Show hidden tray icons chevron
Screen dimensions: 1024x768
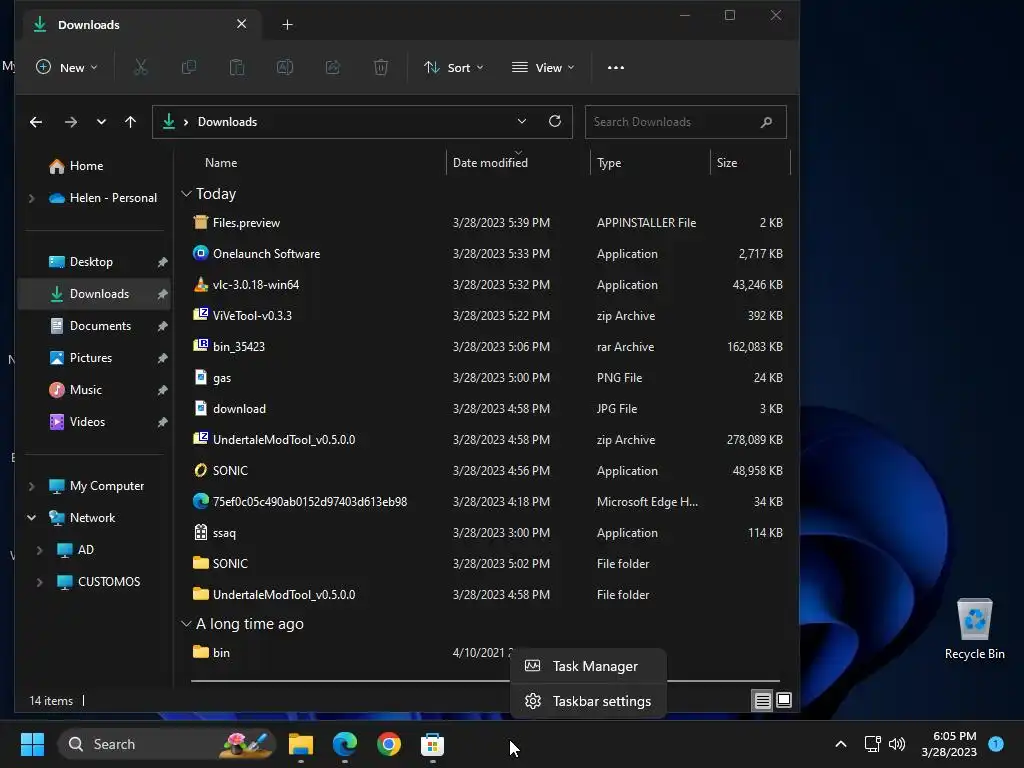click(841, 744)
